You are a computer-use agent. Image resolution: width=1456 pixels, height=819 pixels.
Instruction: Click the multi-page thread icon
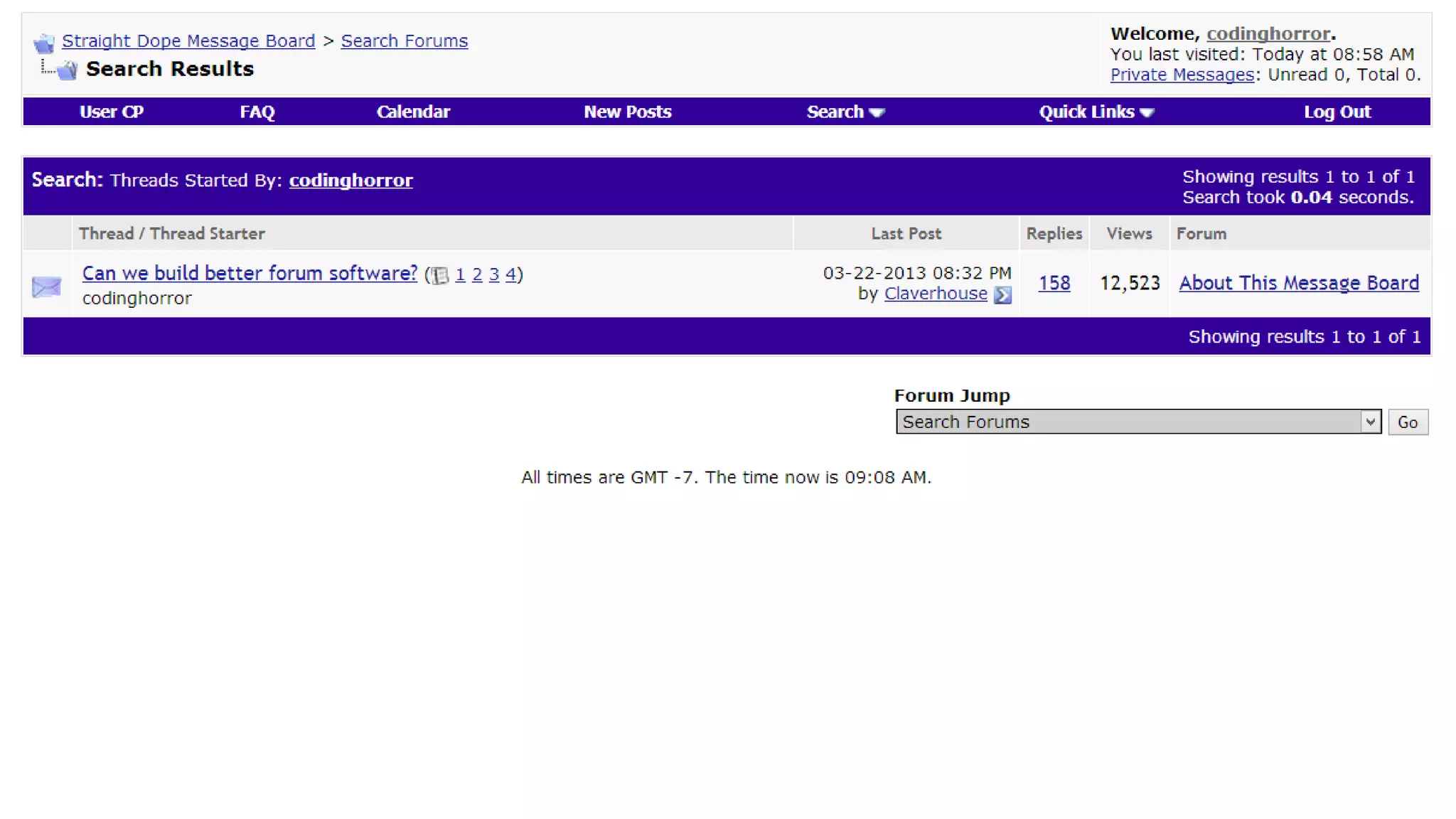pyautogui.click(x=440, y=275)
